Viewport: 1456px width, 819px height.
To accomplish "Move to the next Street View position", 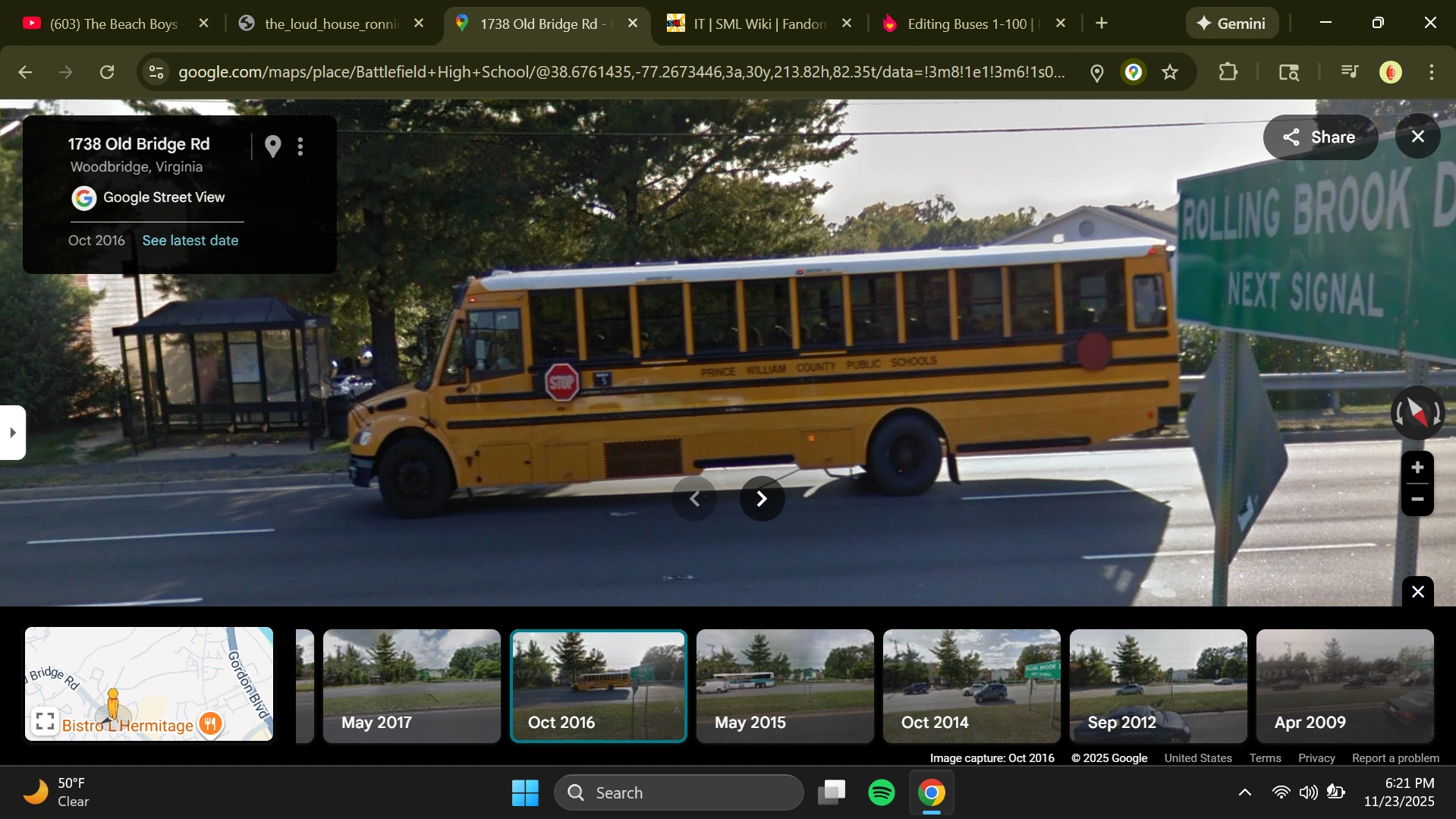I will click(x=762, y=499).
